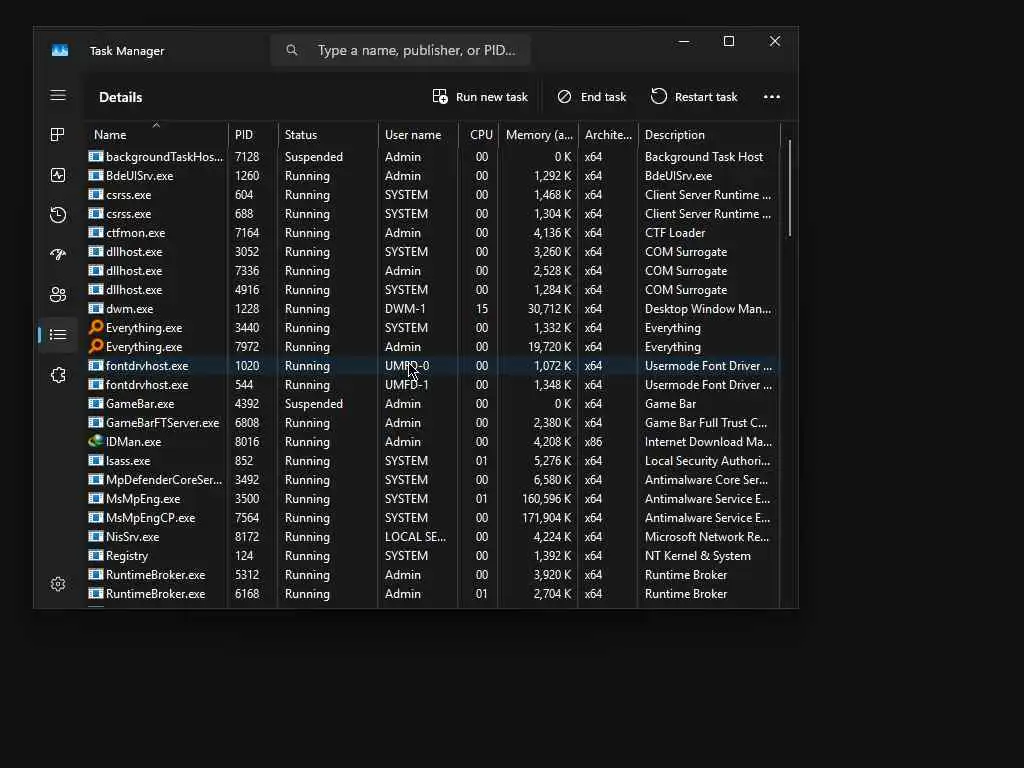The image size is (1024, 768).
Task: Select the GameBarFTServer.exe process name
Action: pos(163,423)
